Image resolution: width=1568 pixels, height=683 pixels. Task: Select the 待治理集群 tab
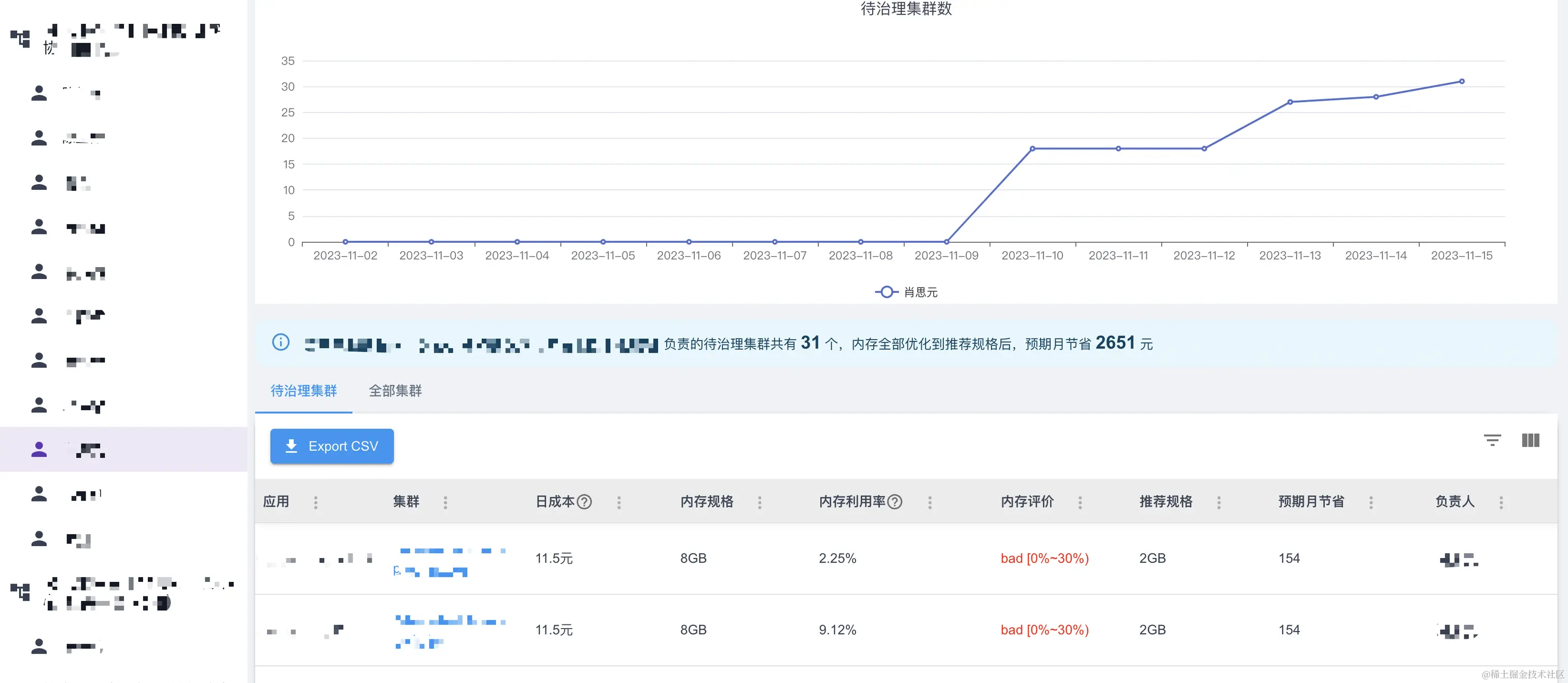tap(304, 391)
